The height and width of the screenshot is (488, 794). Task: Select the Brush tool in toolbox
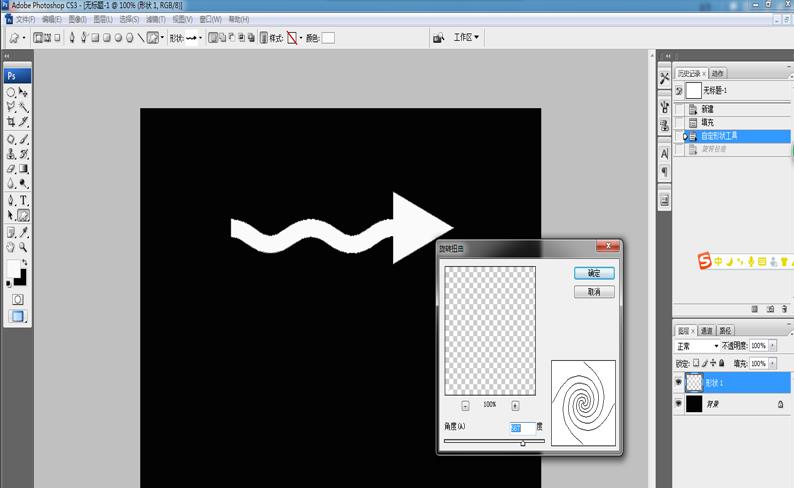(23, 139)
